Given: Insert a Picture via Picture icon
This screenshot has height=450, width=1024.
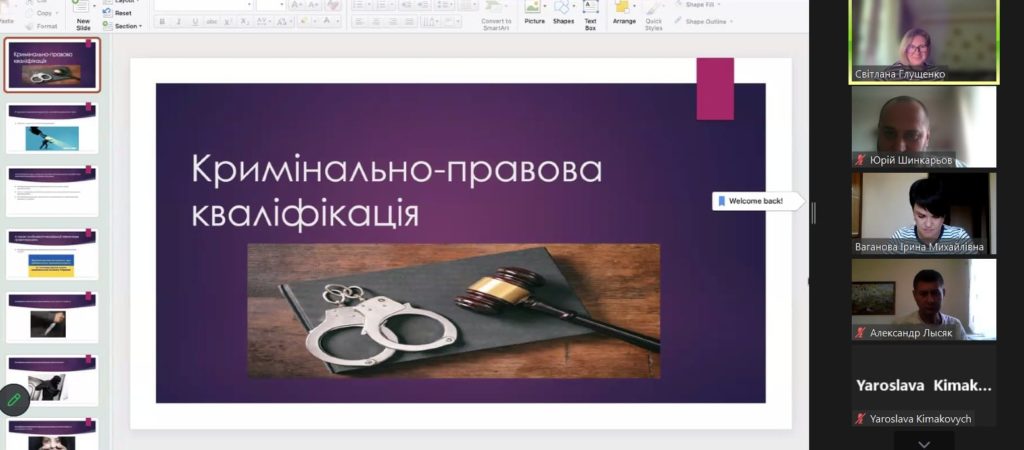Looking at the screenshot, I should (x=534, y=13).
